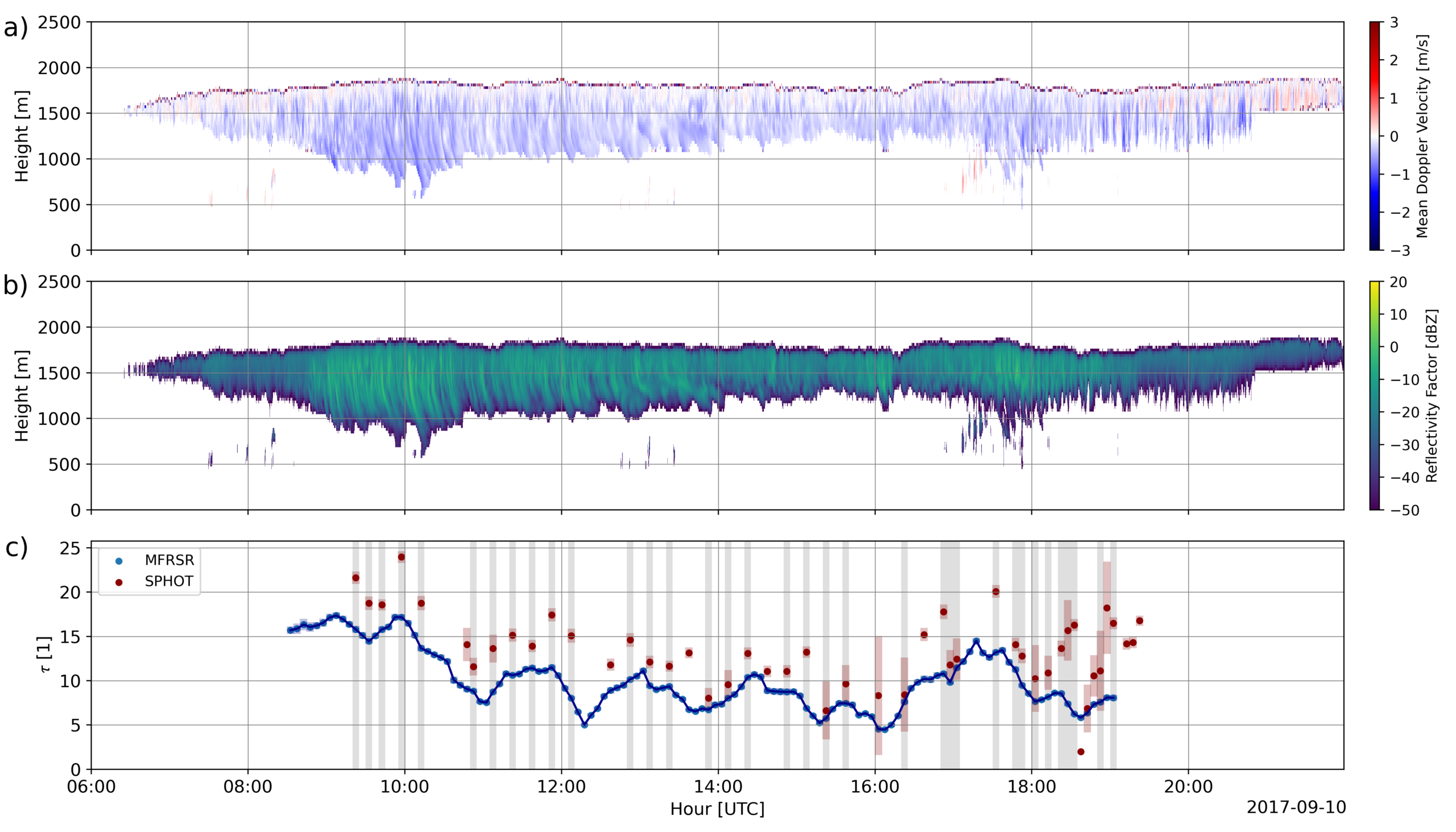
Task: Click the blue MFRSR legend marker
Action: pyautogui.click(x=119, y=561)
